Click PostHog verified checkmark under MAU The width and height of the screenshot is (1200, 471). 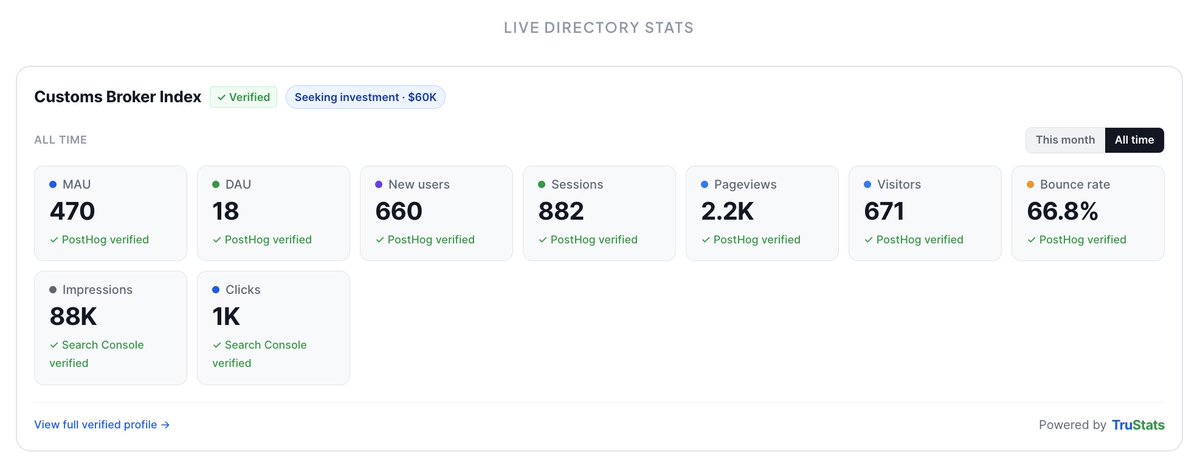tap(54, 240)
